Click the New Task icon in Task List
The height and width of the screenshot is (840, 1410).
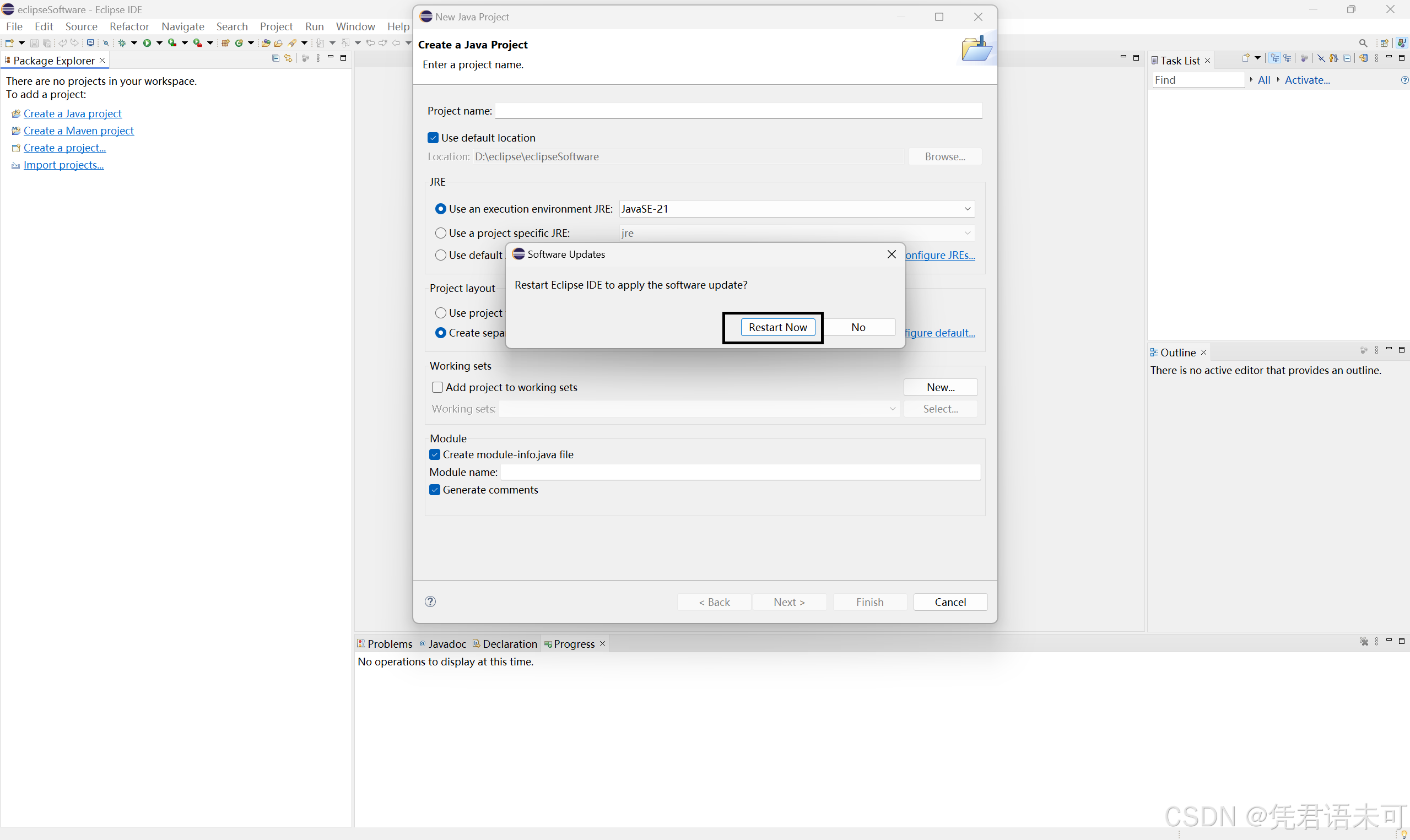tap(1246, 58)
